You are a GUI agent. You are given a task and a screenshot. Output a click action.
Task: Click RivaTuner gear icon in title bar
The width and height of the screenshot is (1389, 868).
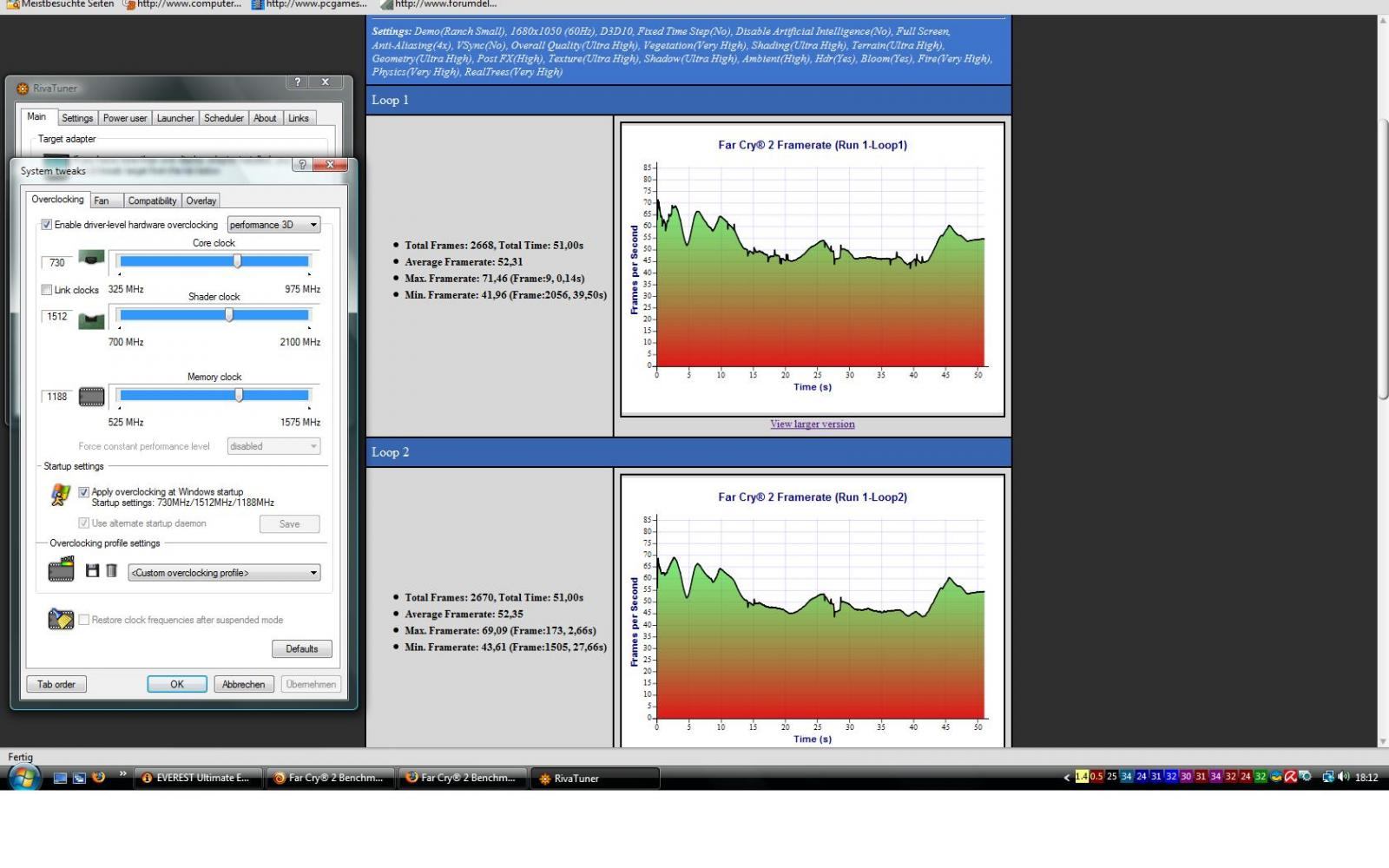click(x=23, y=88)
